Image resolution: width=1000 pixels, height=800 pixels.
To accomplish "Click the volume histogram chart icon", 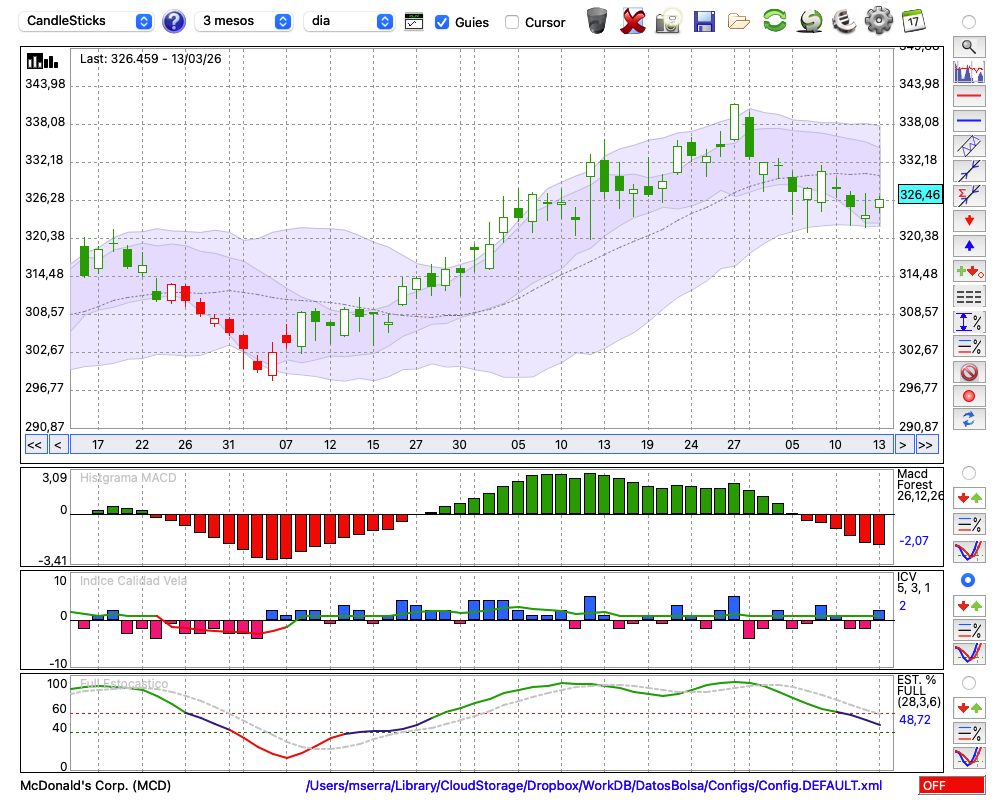I will pyautogui.click(x=969, y=71).
